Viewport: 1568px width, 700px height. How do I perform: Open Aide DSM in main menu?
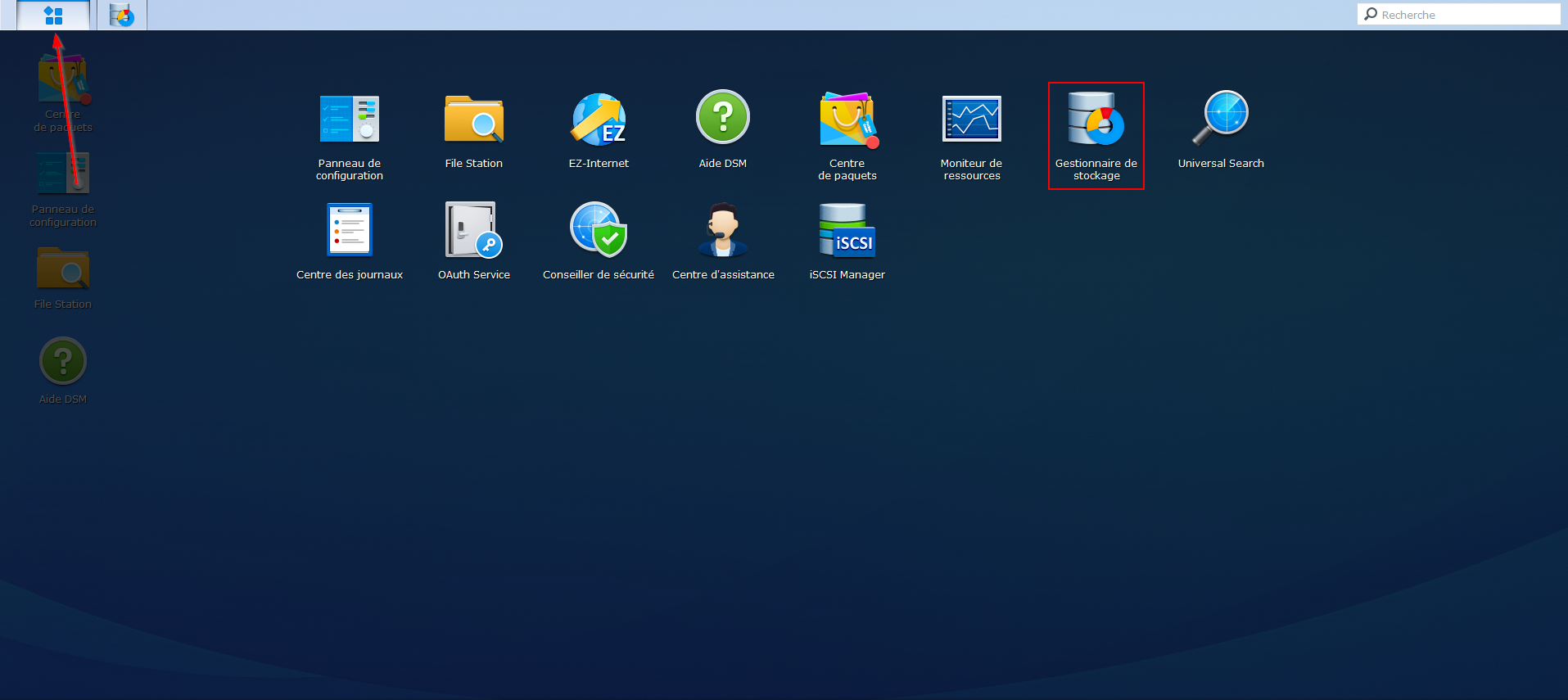(x=723, y=130)
